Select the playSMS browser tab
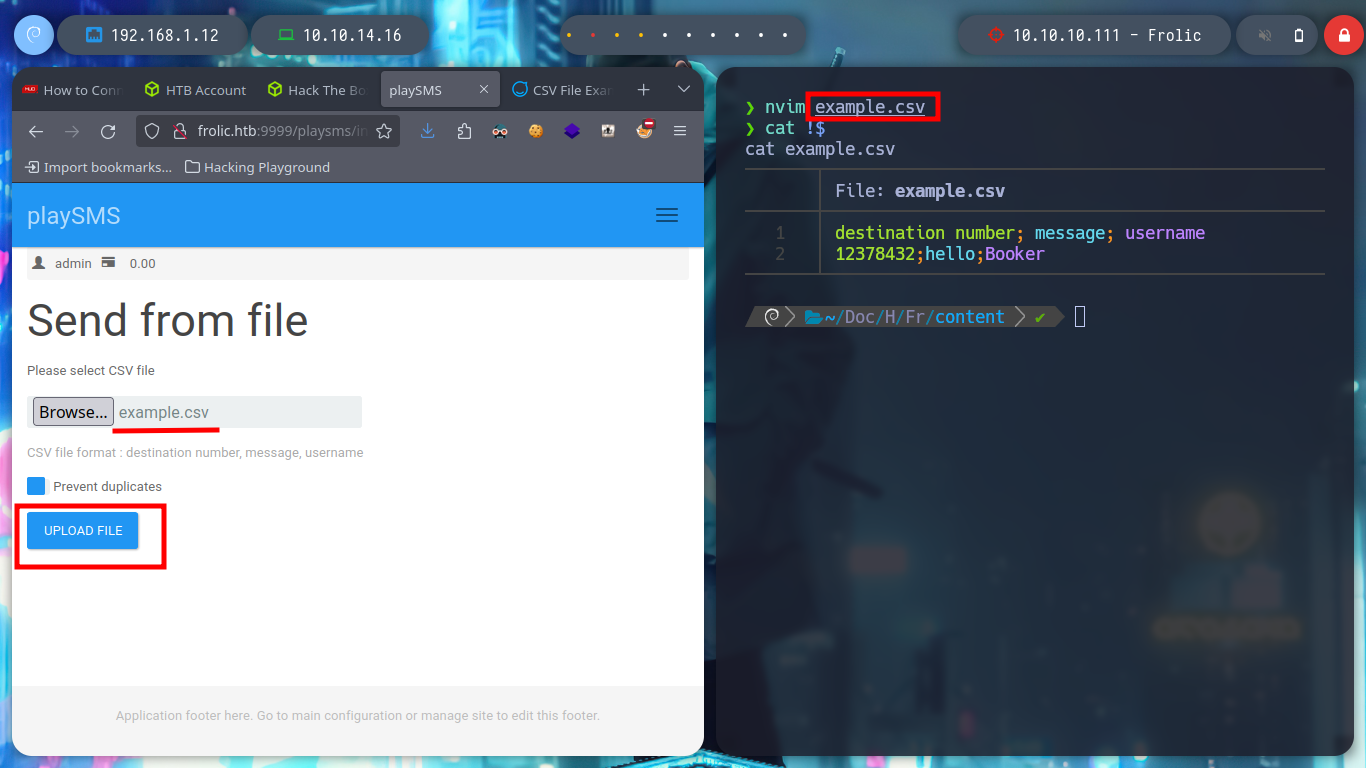1366x768 pixels. click(x=440, y=90)
